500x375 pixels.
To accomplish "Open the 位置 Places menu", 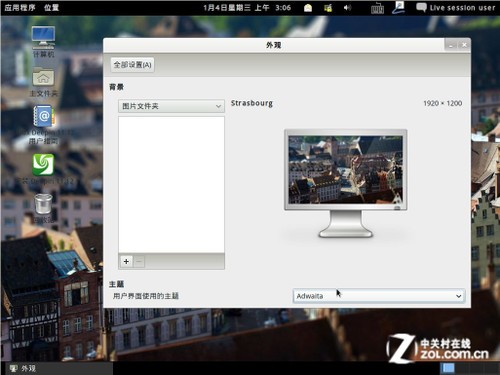I will click(x=51, y=7).
